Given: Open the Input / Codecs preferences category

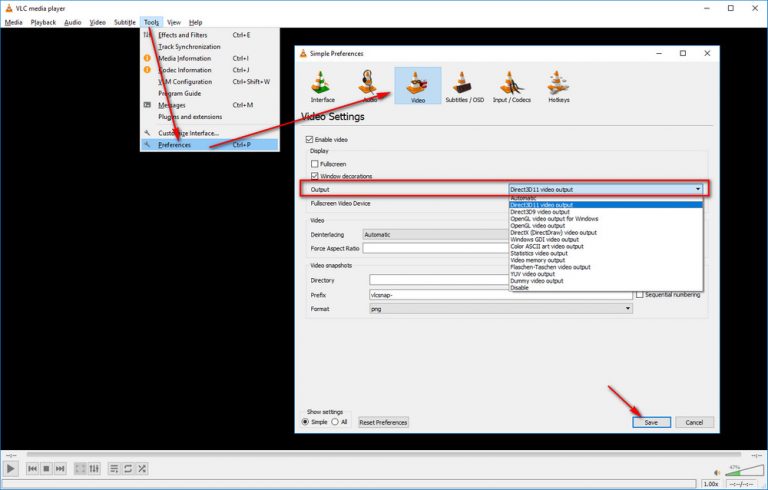Looking at the screenshot, I should coord(511,86).
